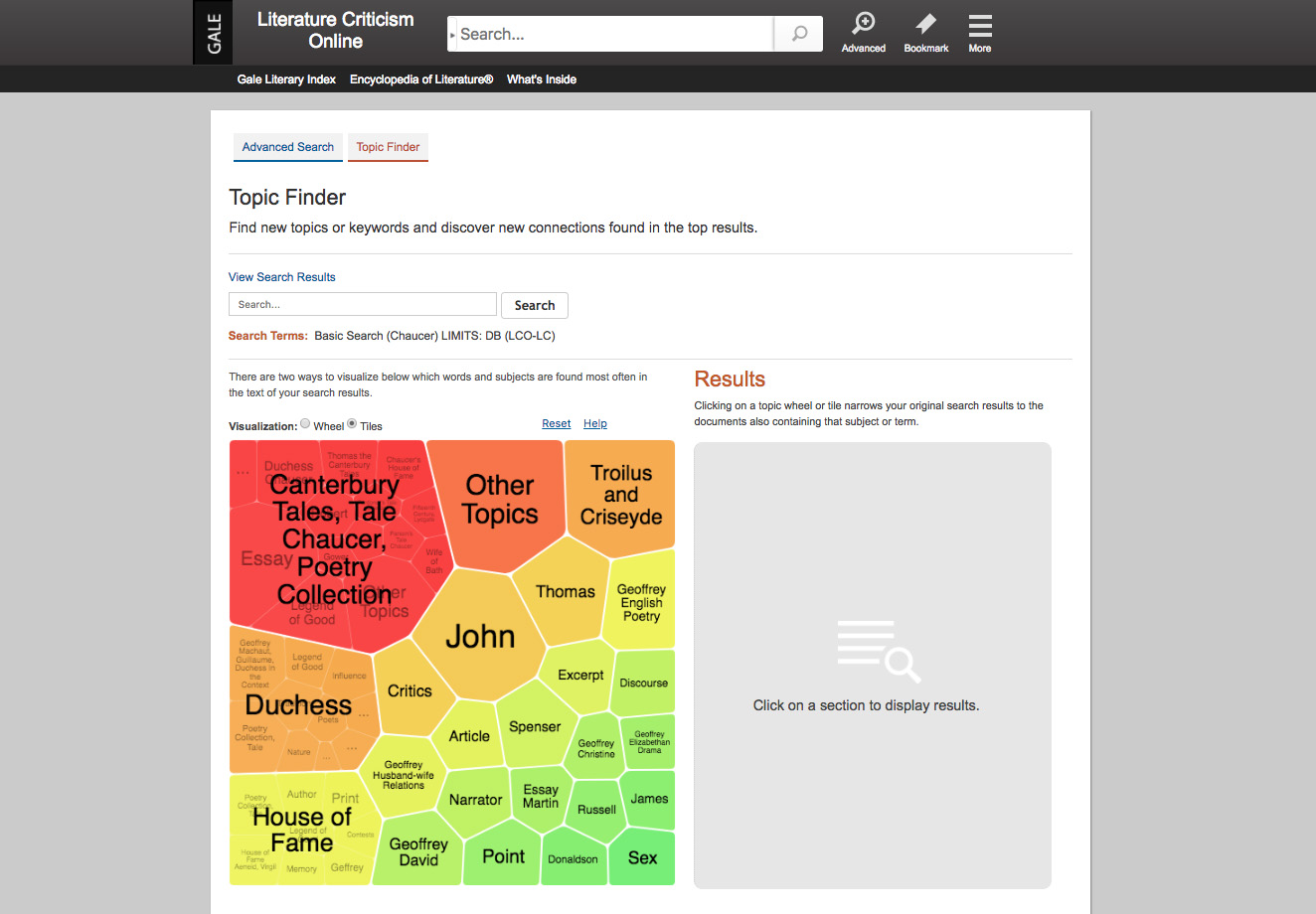1316x914 pixels.
Task: Select the Point tile
Action: tap(503, 856)
